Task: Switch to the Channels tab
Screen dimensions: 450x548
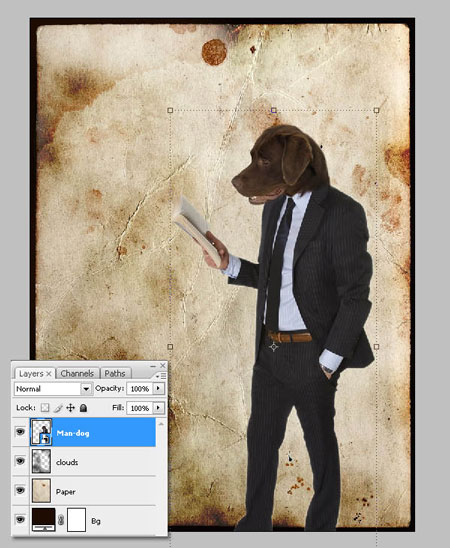Action: (77, 374)
